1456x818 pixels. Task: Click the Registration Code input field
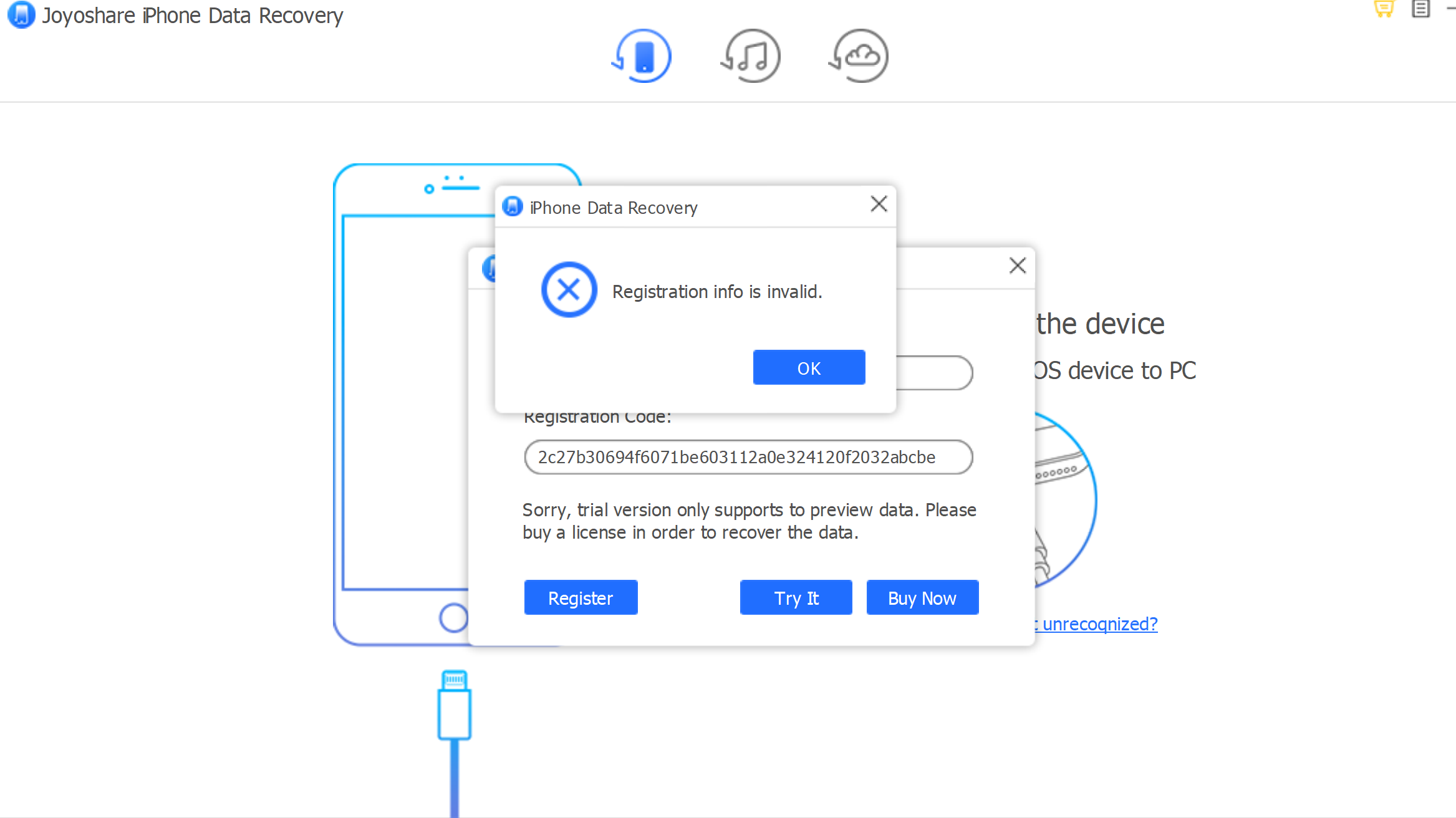coord(748,457)
